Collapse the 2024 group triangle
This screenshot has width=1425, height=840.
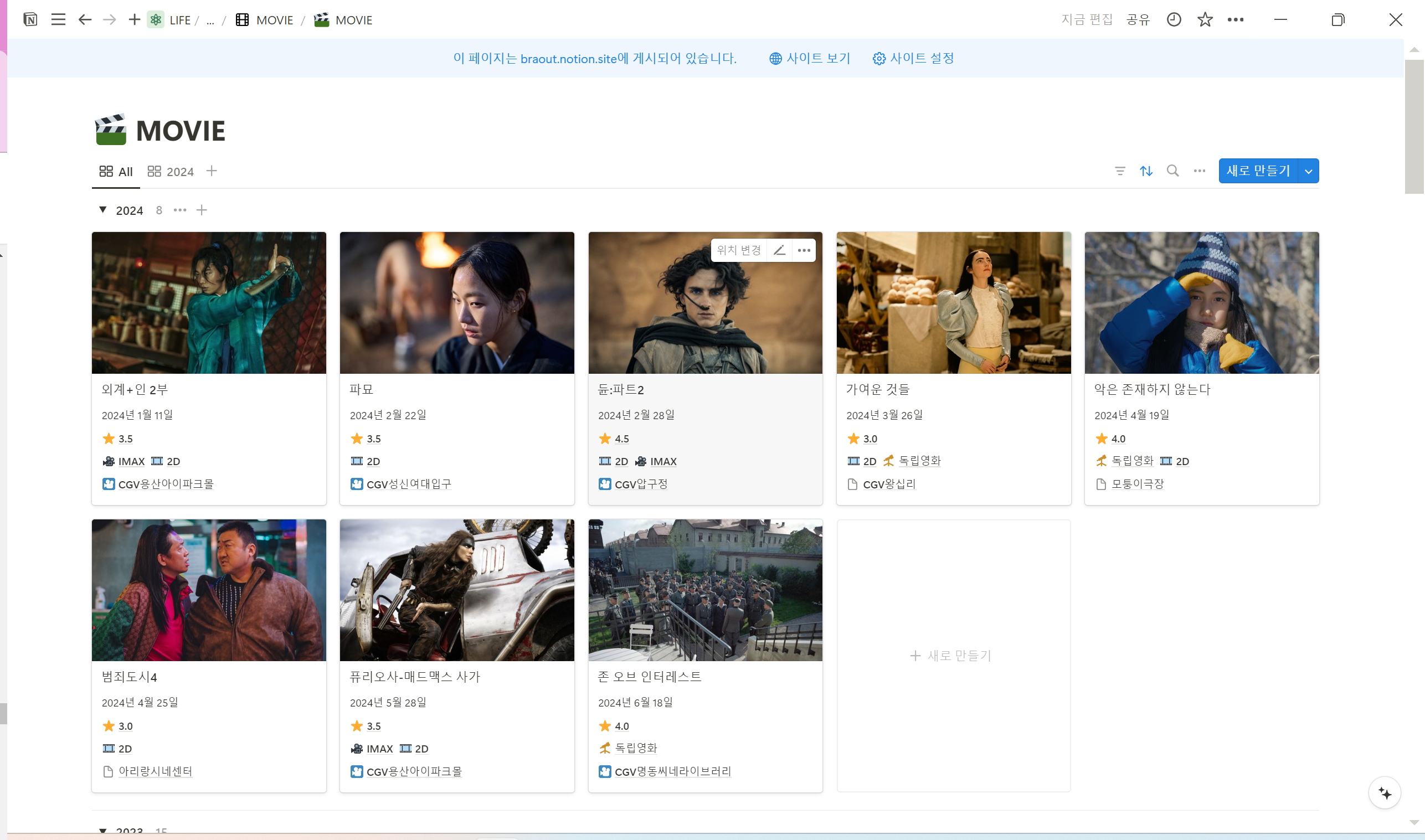point(103,210)
